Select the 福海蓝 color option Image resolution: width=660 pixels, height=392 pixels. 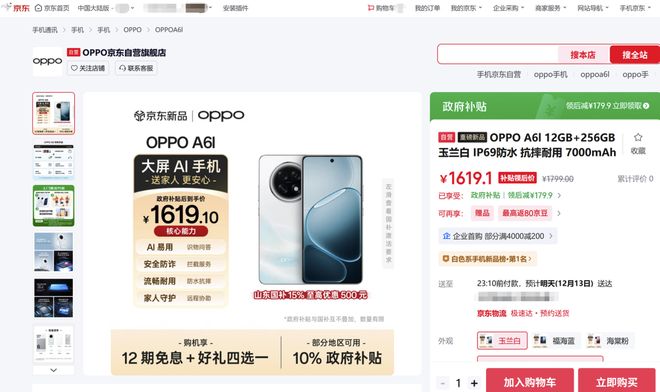tap(555, 341)
